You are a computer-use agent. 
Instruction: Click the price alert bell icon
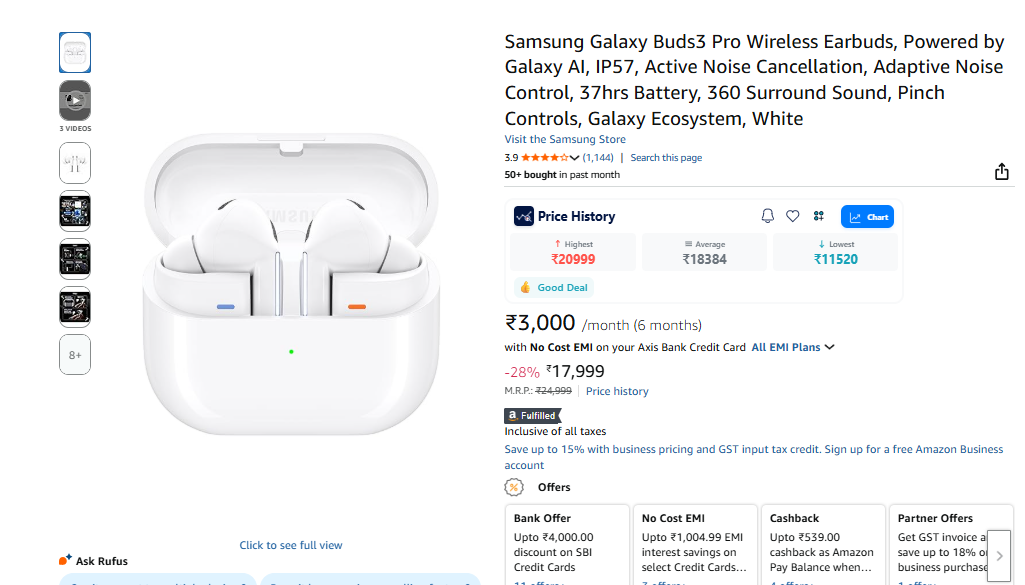pos(768,216)
